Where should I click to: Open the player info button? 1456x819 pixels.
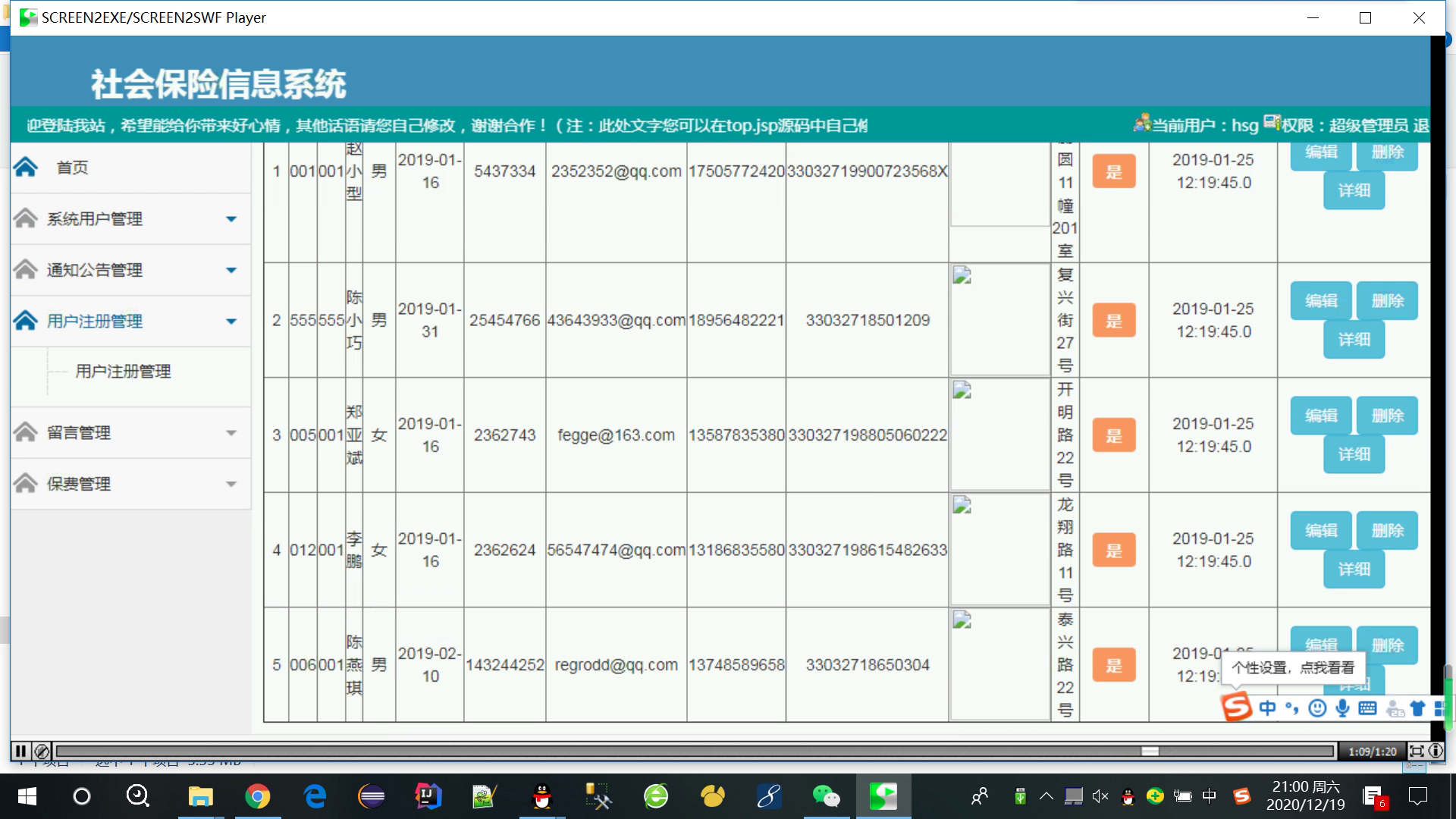click(1436, 751)
